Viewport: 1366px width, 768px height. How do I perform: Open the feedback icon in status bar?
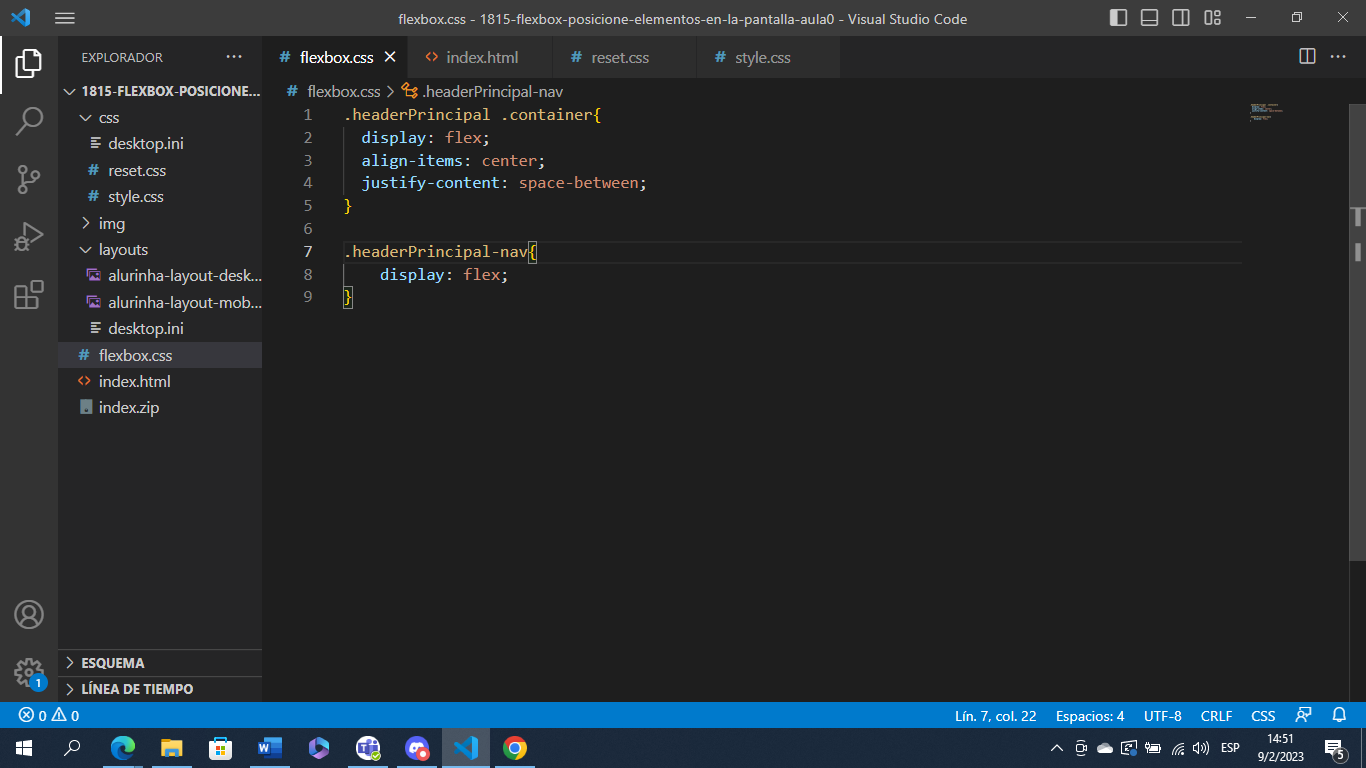pyautogui.click(x=1303, y=716)
